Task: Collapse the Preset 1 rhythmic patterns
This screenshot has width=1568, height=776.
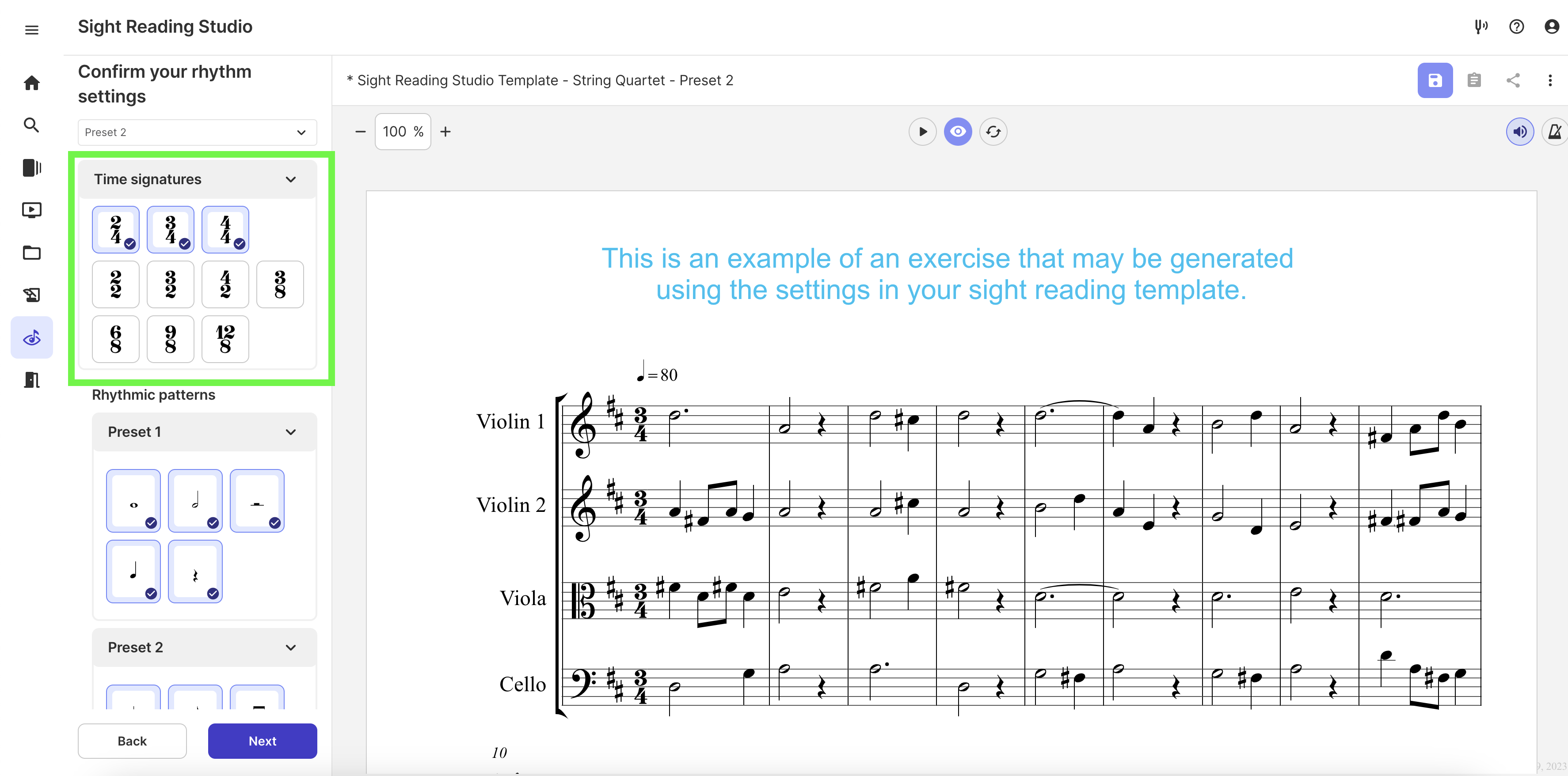Action: click(x=204, y=432)
